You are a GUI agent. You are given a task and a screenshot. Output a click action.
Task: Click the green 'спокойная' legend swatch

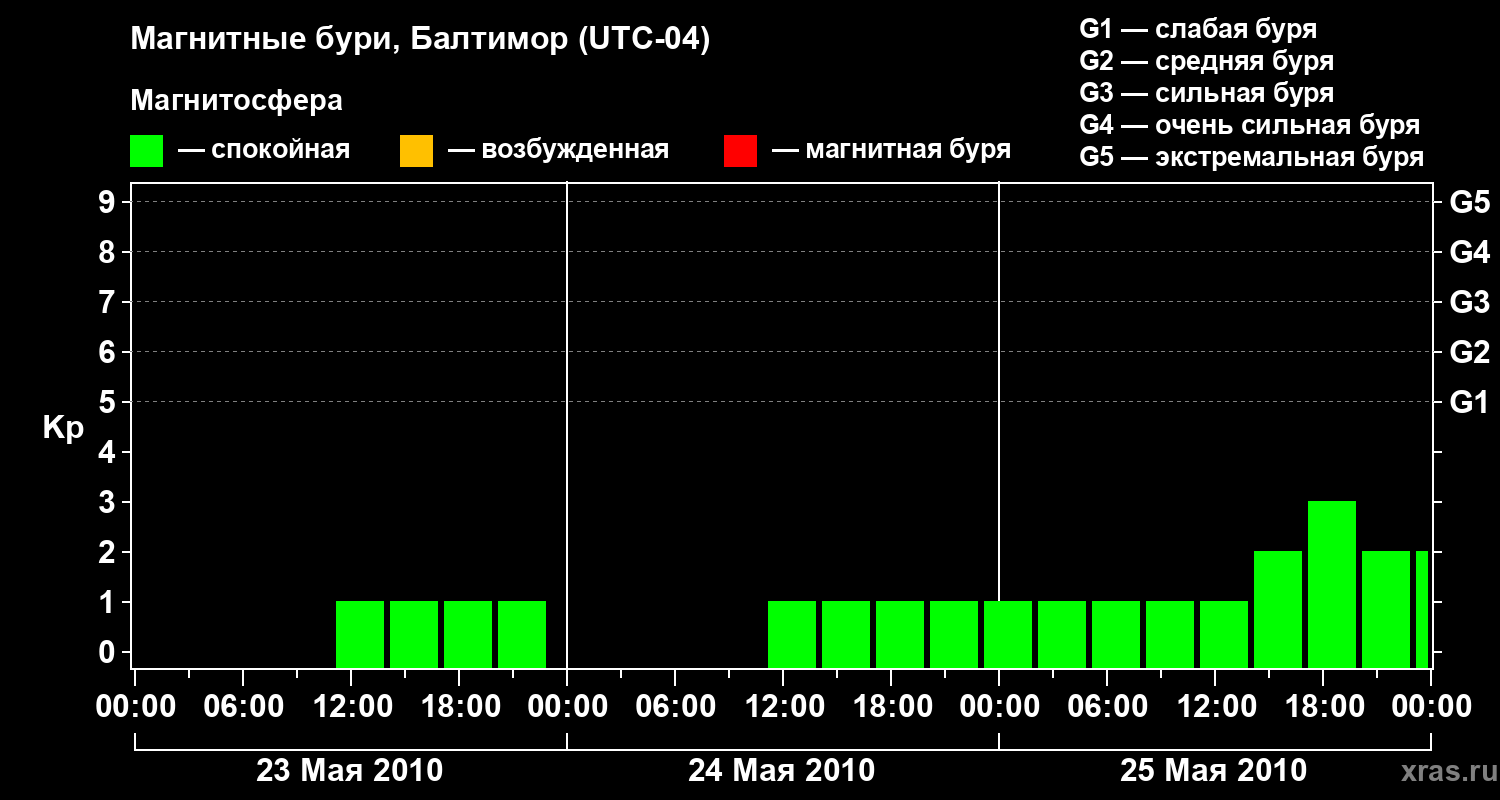(x=146, y=151)
